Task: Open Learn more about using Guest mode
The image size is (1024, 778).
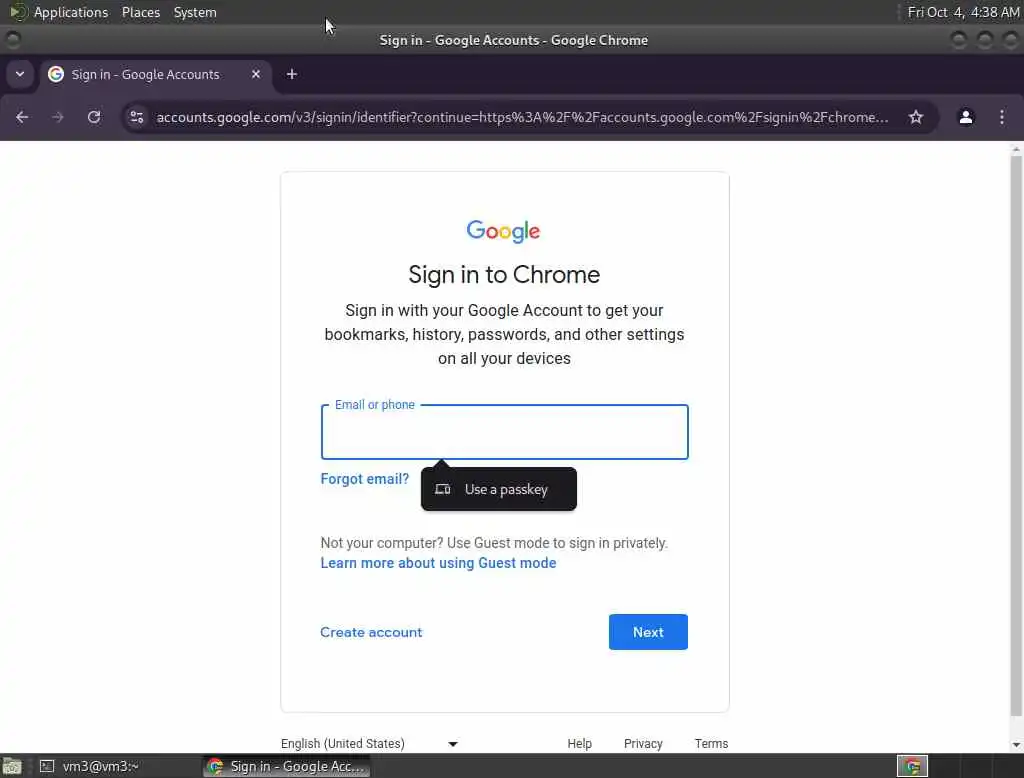Action: click(x=438, y=563)
